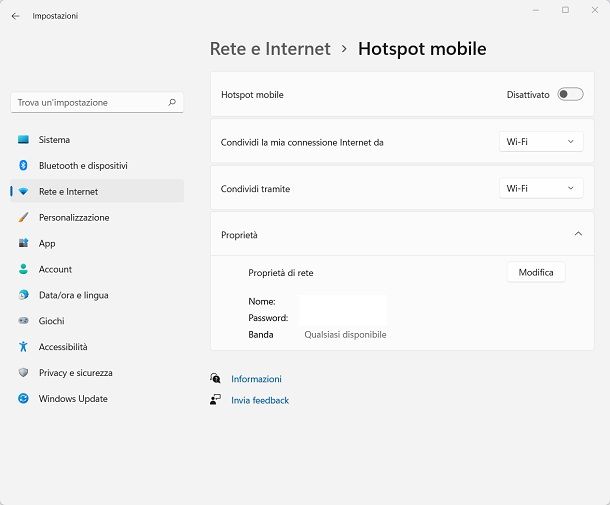Click the Sistema monitor icon in sidebar
Viewport: 610px width, 505px height.
[23, 140]
